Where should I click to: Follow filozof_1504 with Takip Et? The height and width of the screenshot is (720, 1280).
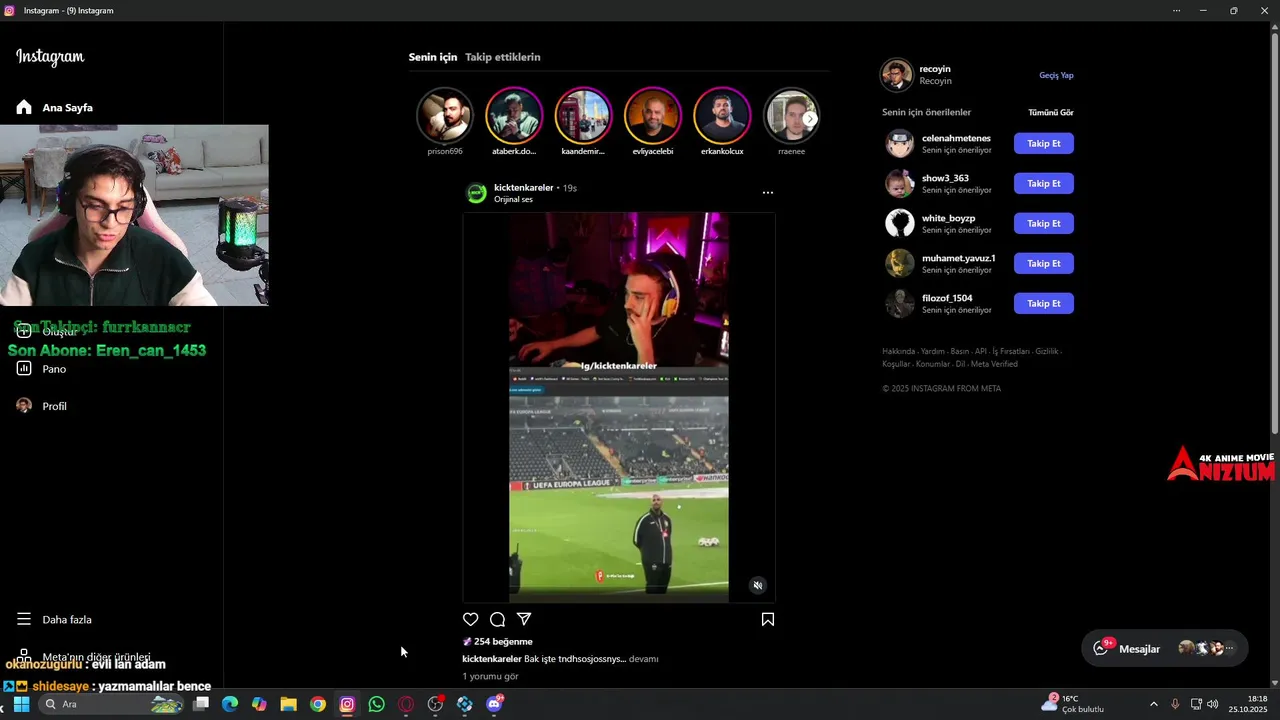tap(1044, 303)
